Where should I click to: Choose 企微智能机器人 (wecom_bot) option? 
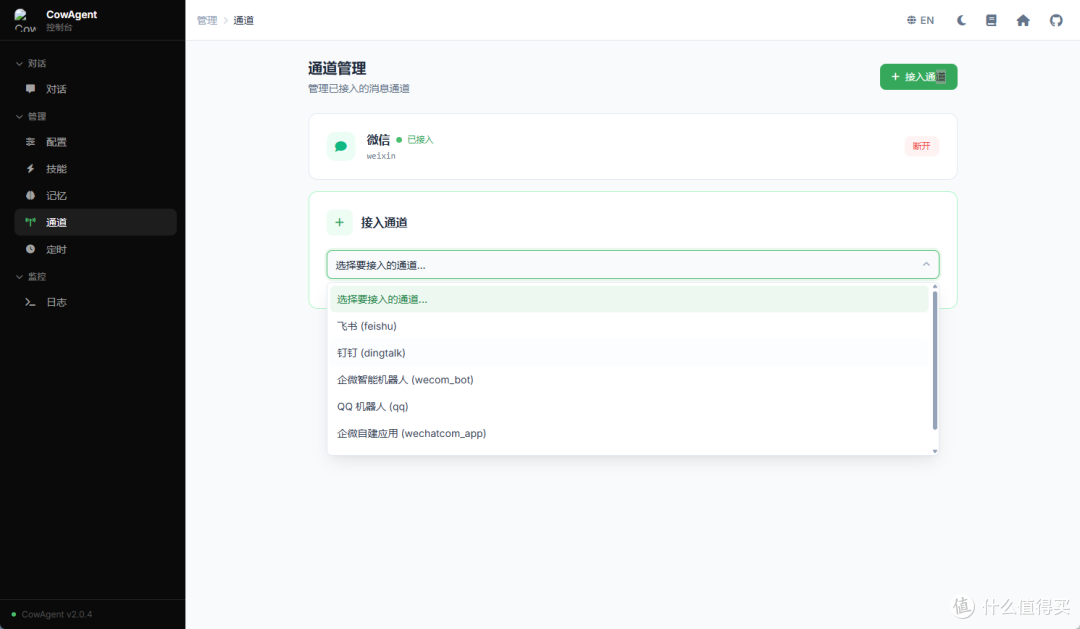pos(629,380)
